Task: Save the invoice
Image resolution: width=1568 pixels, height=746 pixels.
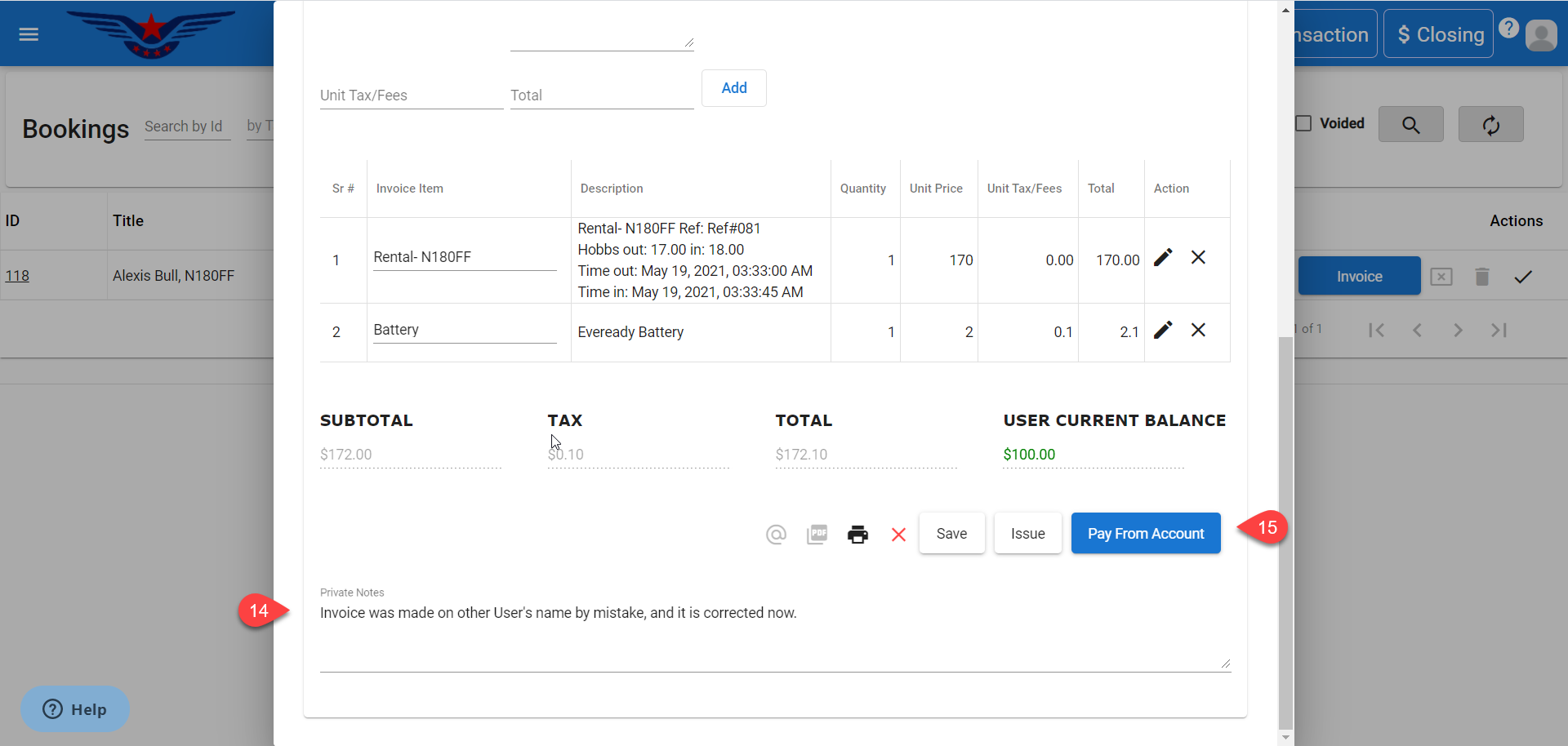Action: (951, 534)
